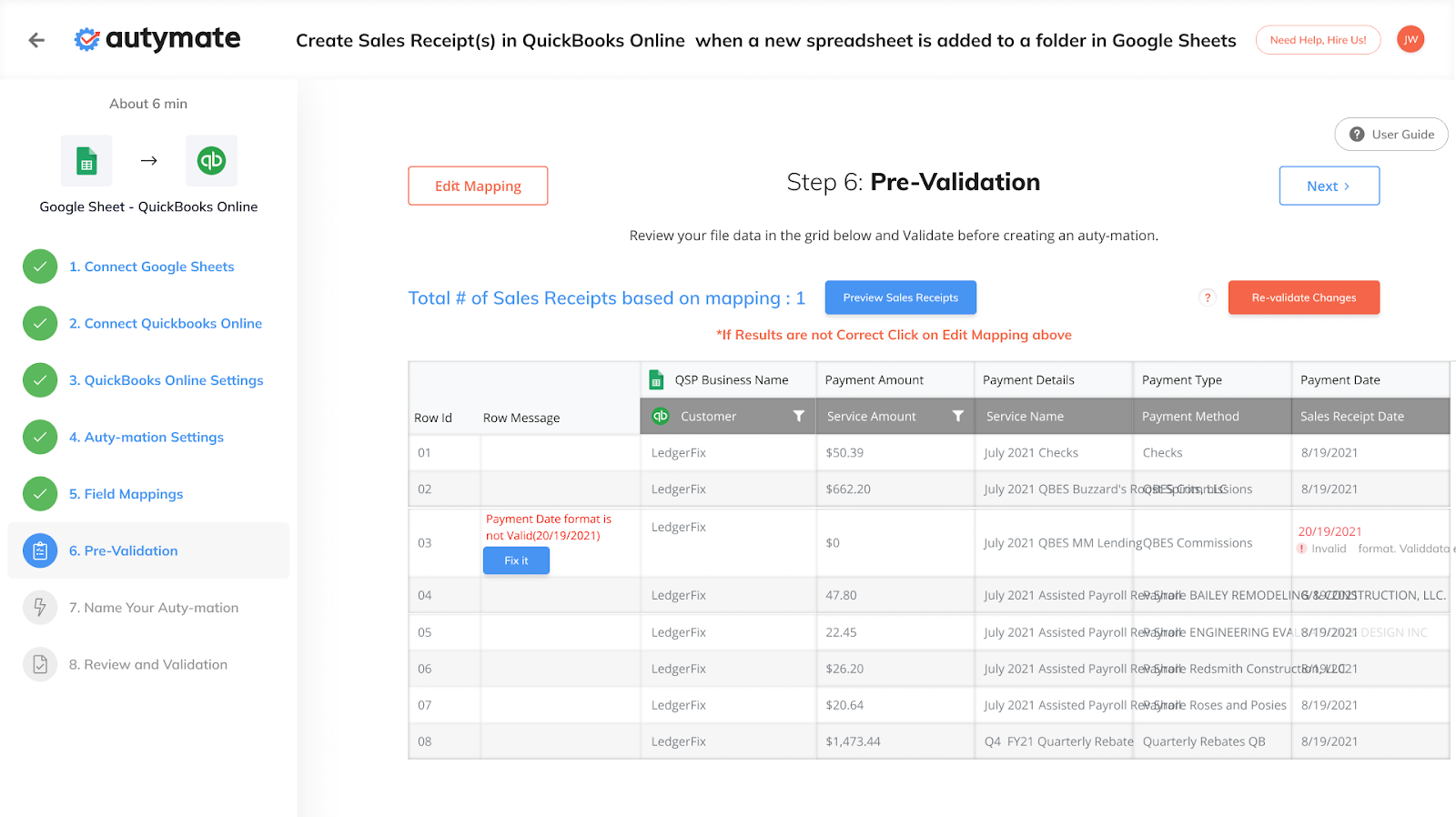Screen dimensions: 1456x817
Task: Click Re-validate Changes button
Action: pos(1304,298)
